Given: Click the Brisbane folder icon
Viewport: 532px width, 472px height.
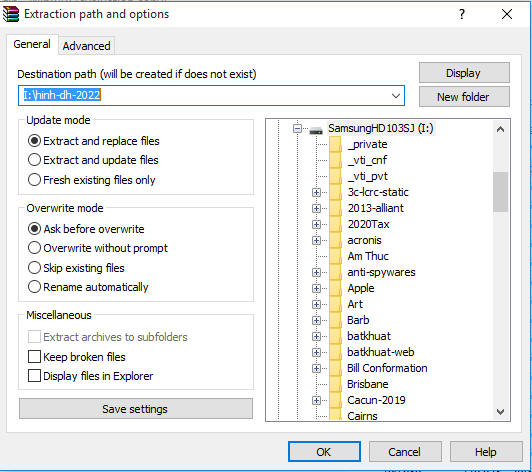Looking at the screenshot, I should point(336,384).
